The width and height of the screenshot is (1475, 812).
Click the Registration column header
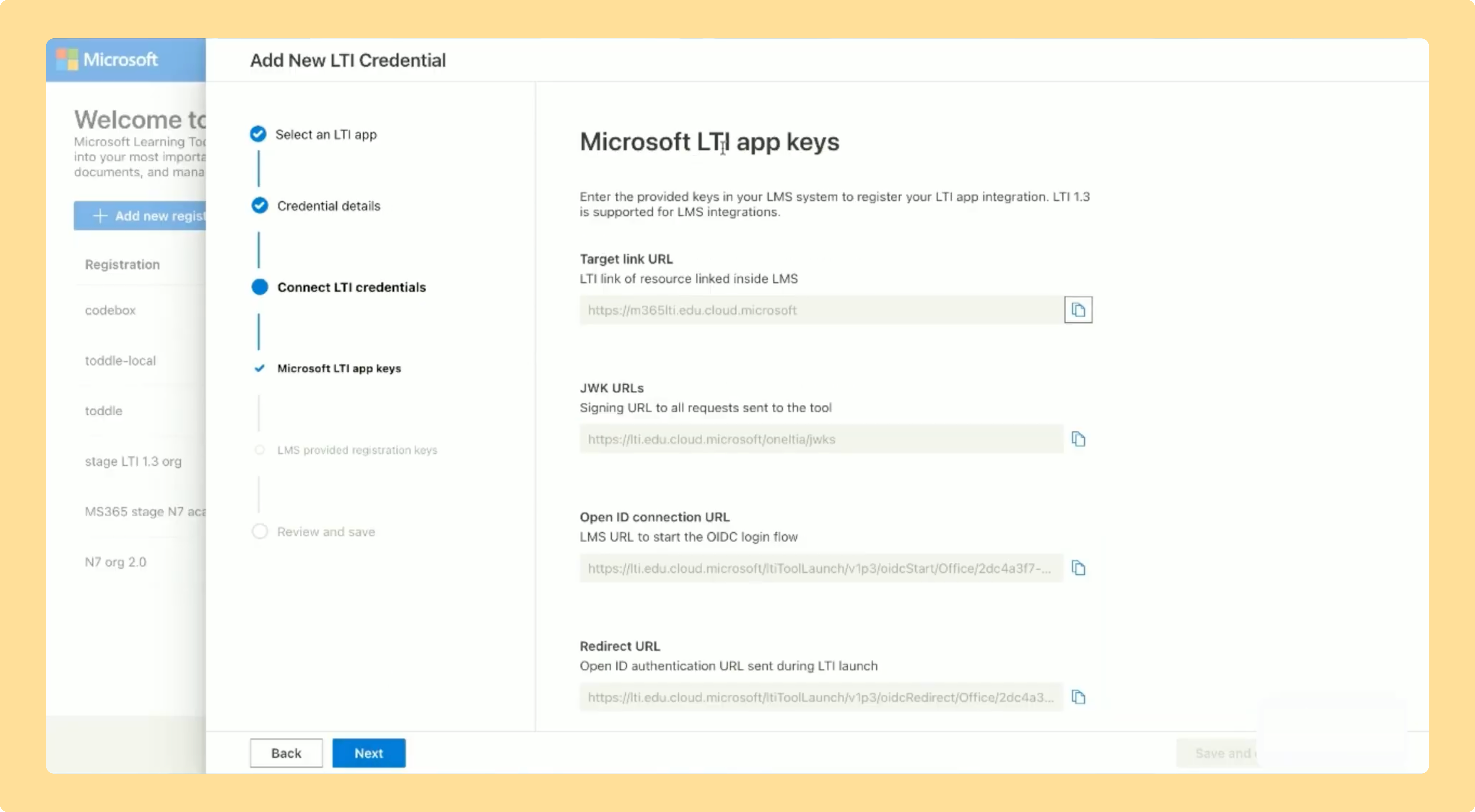[x=122, y=264]
